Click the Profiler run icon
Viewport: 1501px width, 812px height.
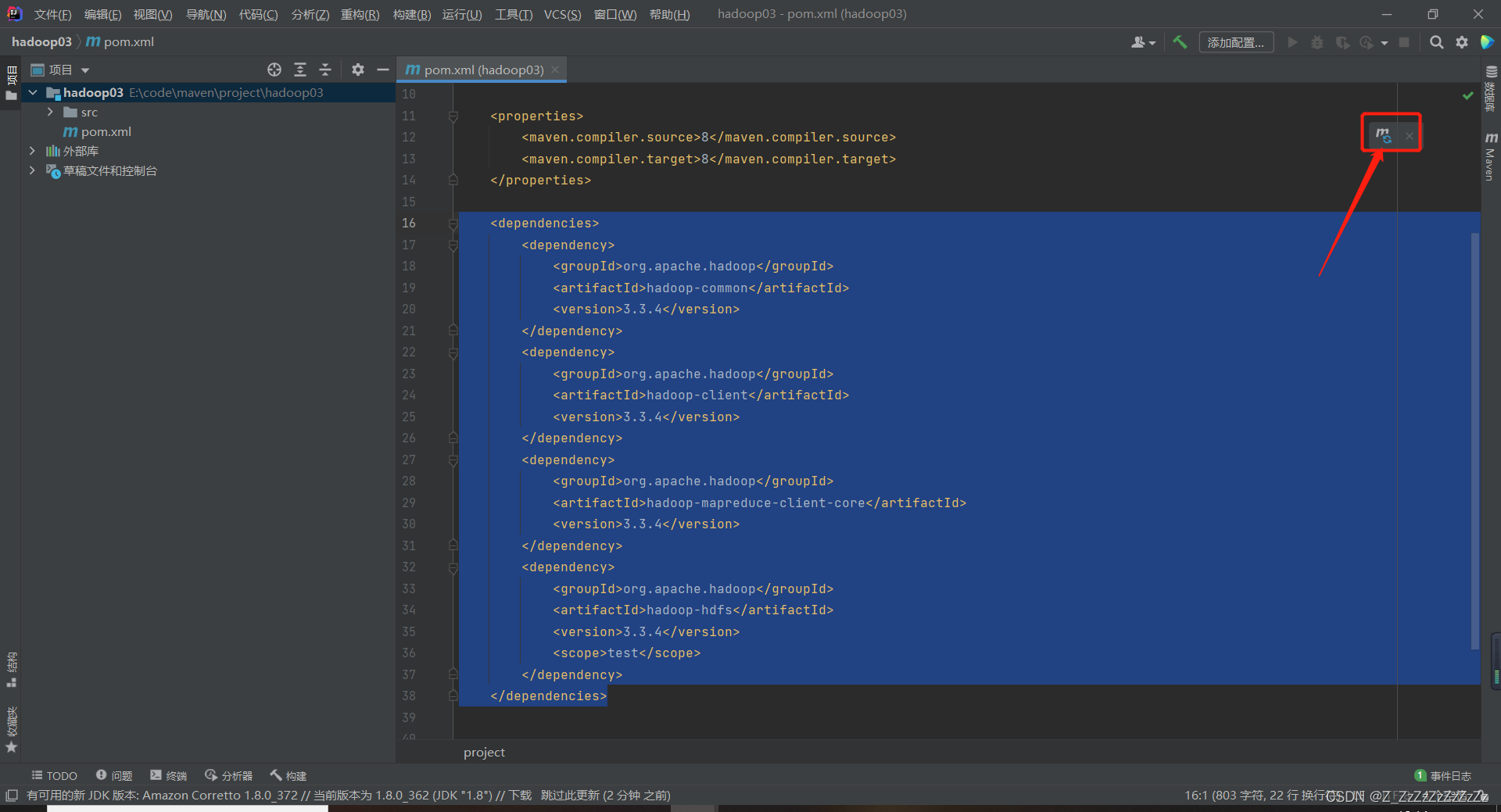(x=1367, y=42)
